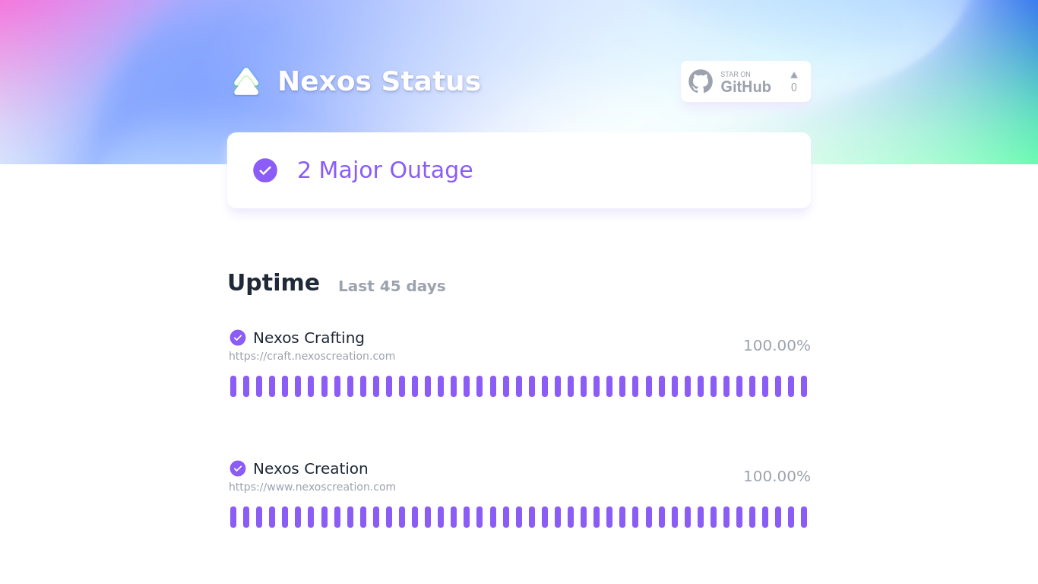Click the GitHub octocat icon

pos(700,81)
